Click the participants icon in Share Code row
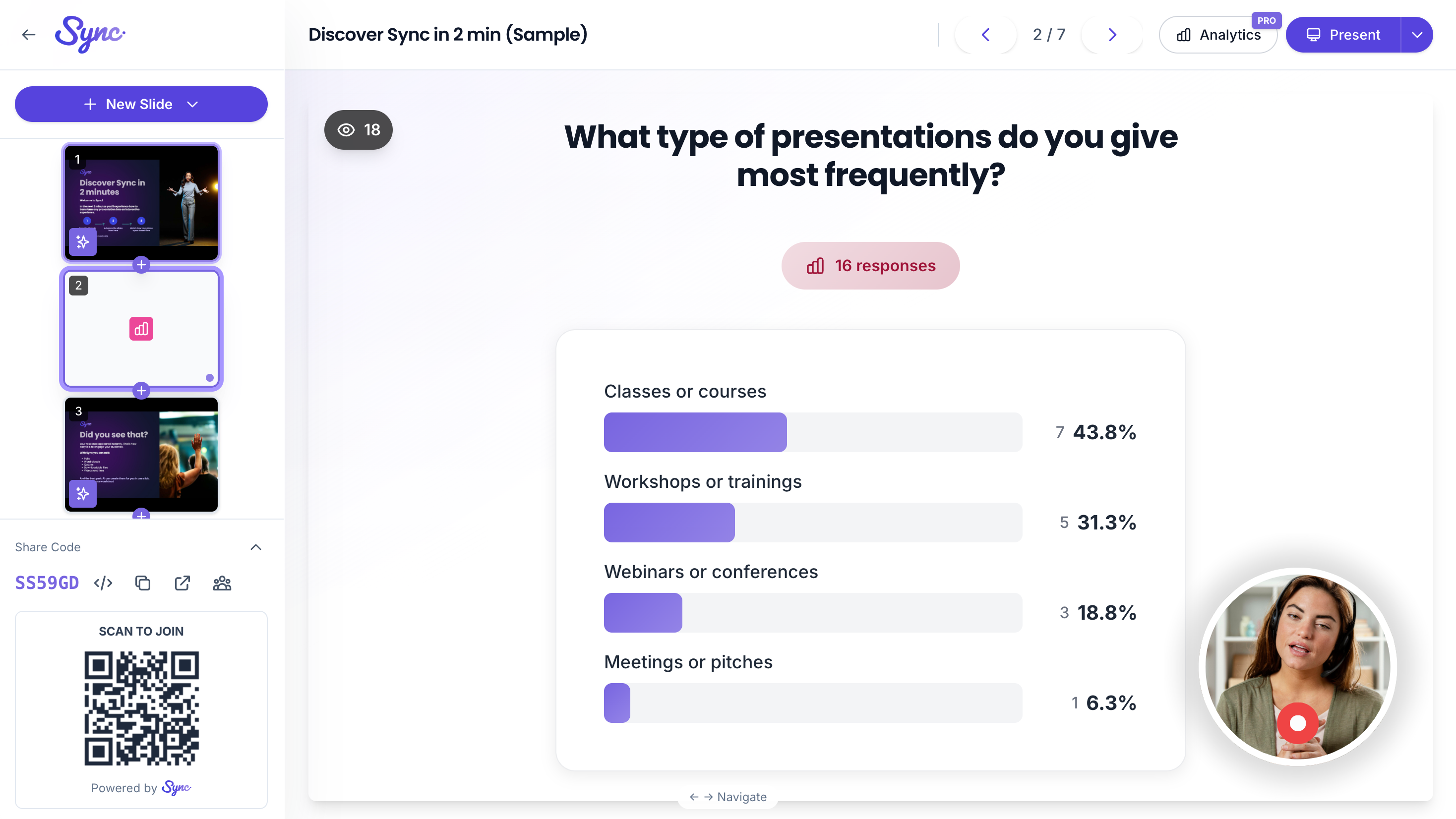The width and height of the screenshot is (1456, 819). [222, 583]
